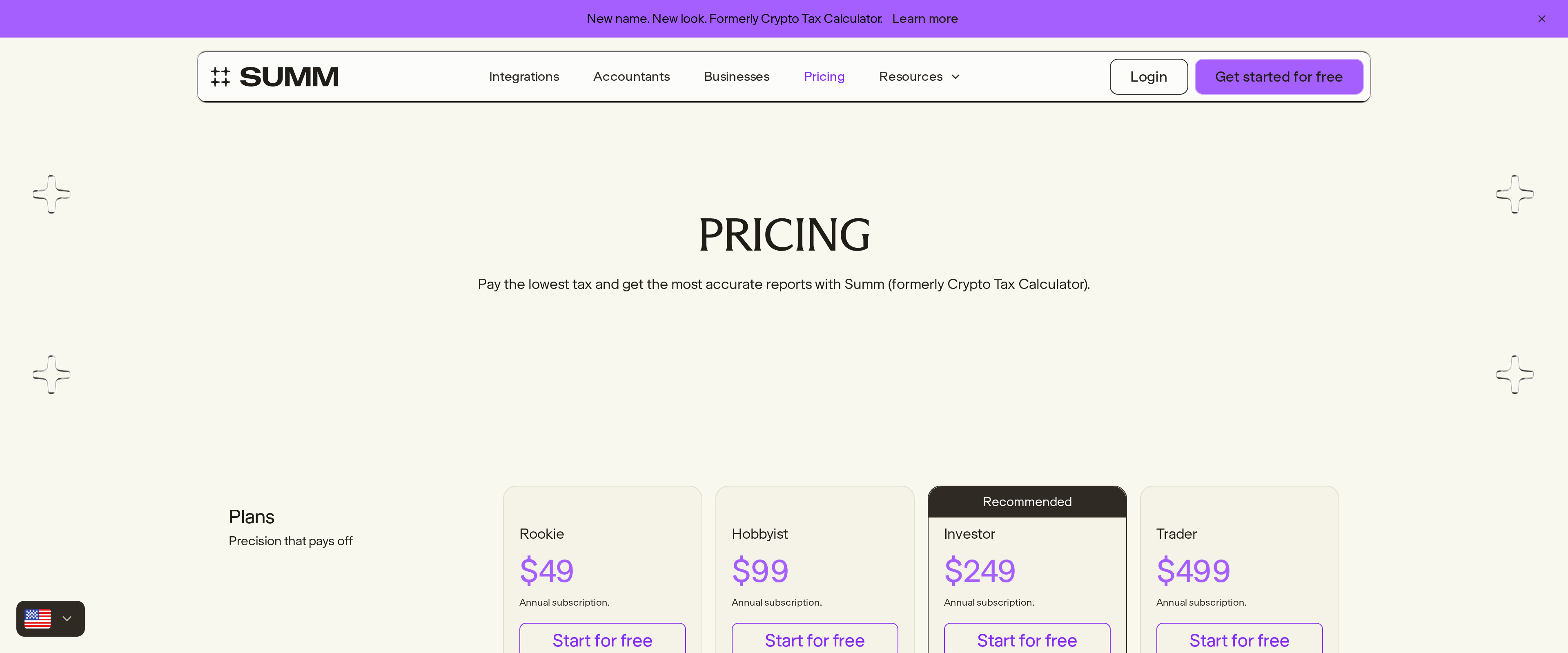Start for free on Hobbyist plan
1568x653 pixels.
(815, 639)
